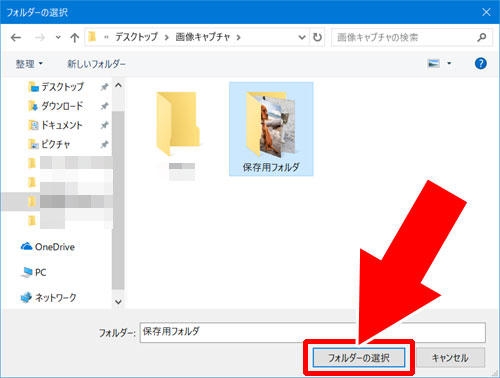Select PC in the navigation pane
The width and height of the screenshot is (500, 378).
click(x=33, y=272)
